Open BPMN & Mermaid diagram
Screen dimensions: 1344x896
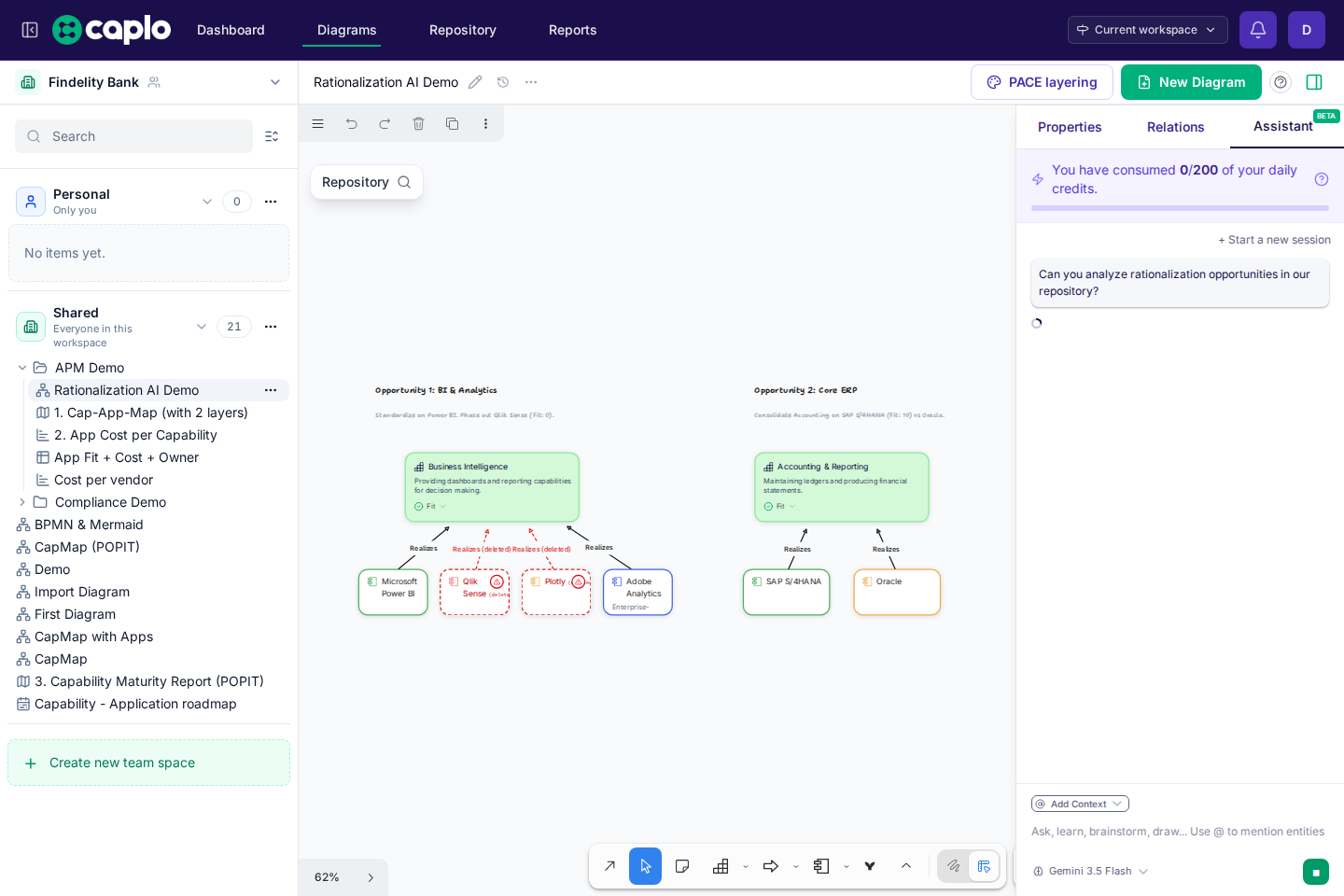pyautogui.click(x=89, y=525)
